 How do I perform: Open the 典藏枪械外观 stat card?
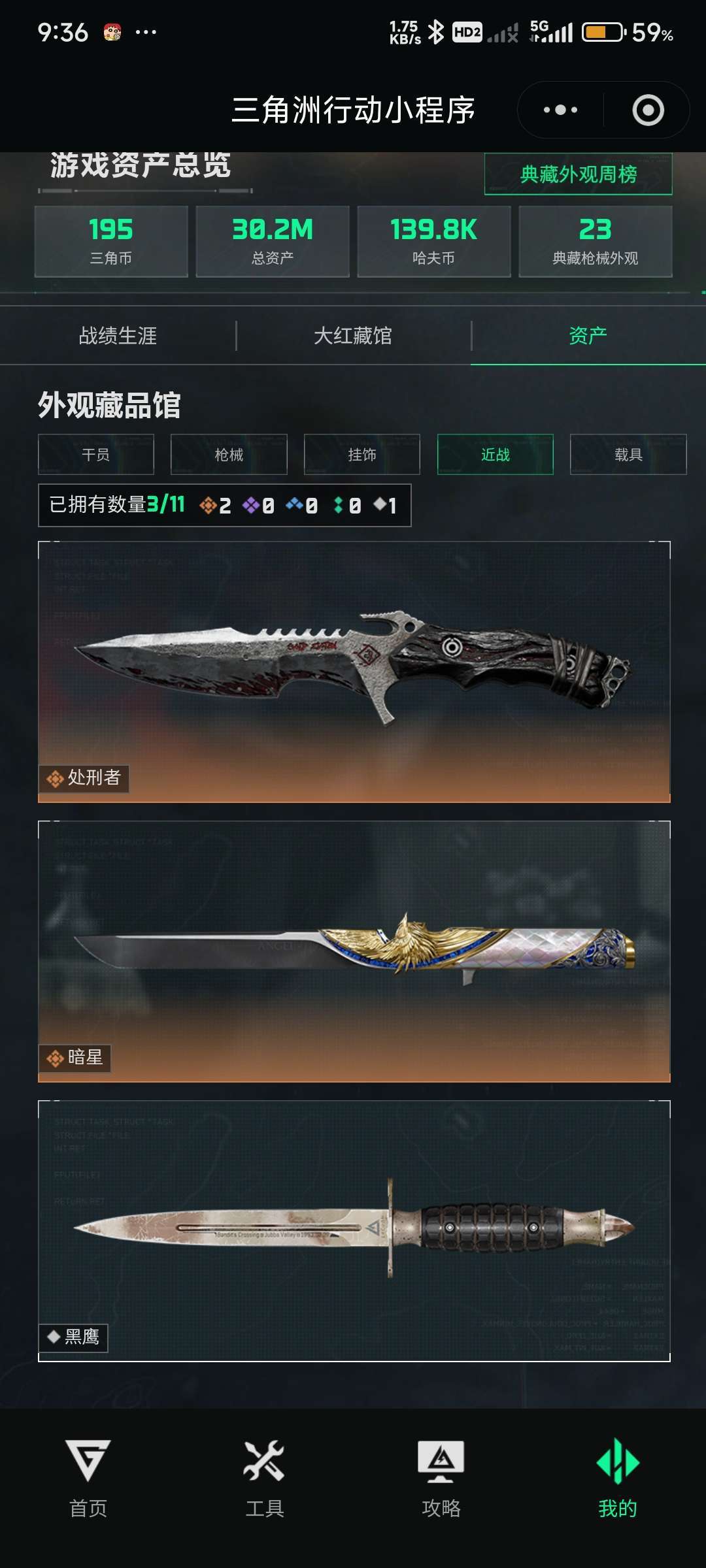pos(596,242)
